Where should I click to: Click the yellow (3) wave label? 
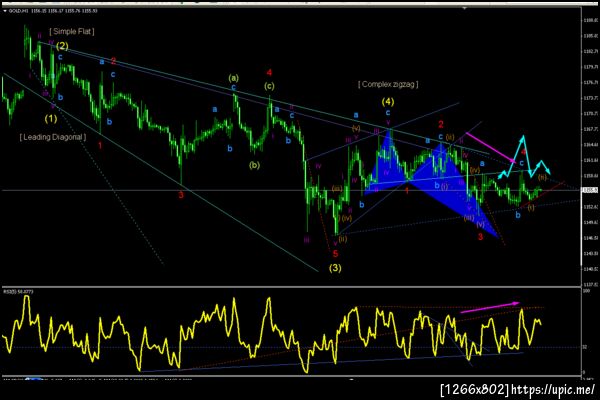[335, 268]
